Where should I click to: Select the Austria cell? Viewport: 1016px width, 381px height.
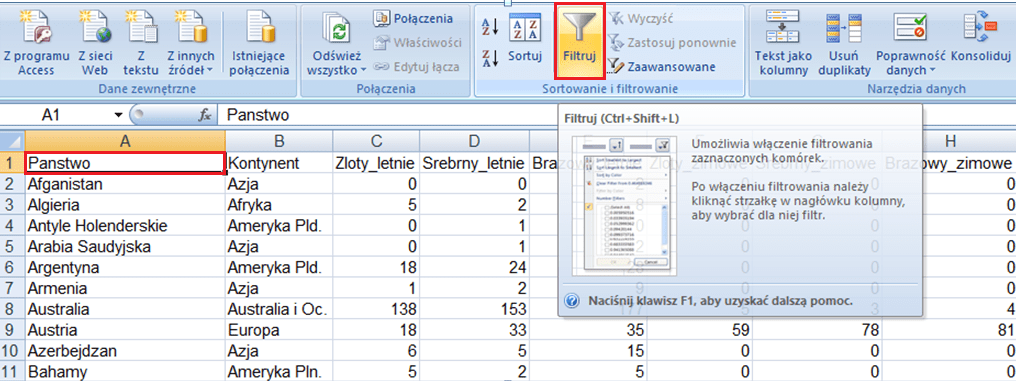(126, 329)
